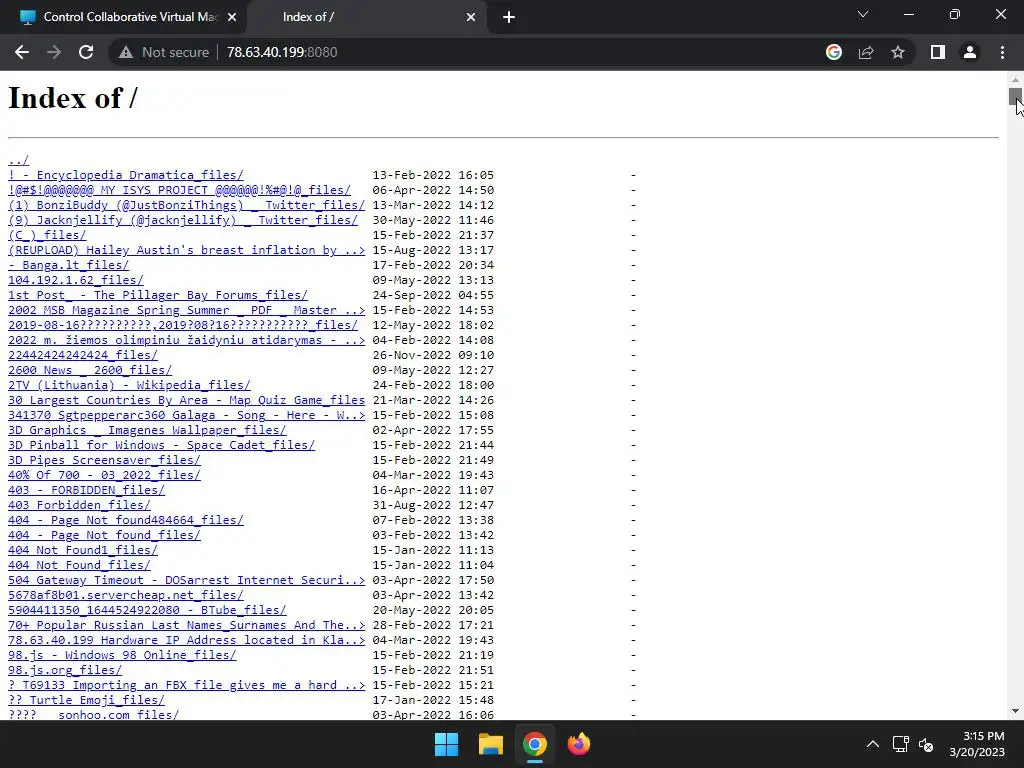Open BonziBuddy Twitter_files folder link
The width and height of the screenshot is (1024, 768).
tap(186, 205)
